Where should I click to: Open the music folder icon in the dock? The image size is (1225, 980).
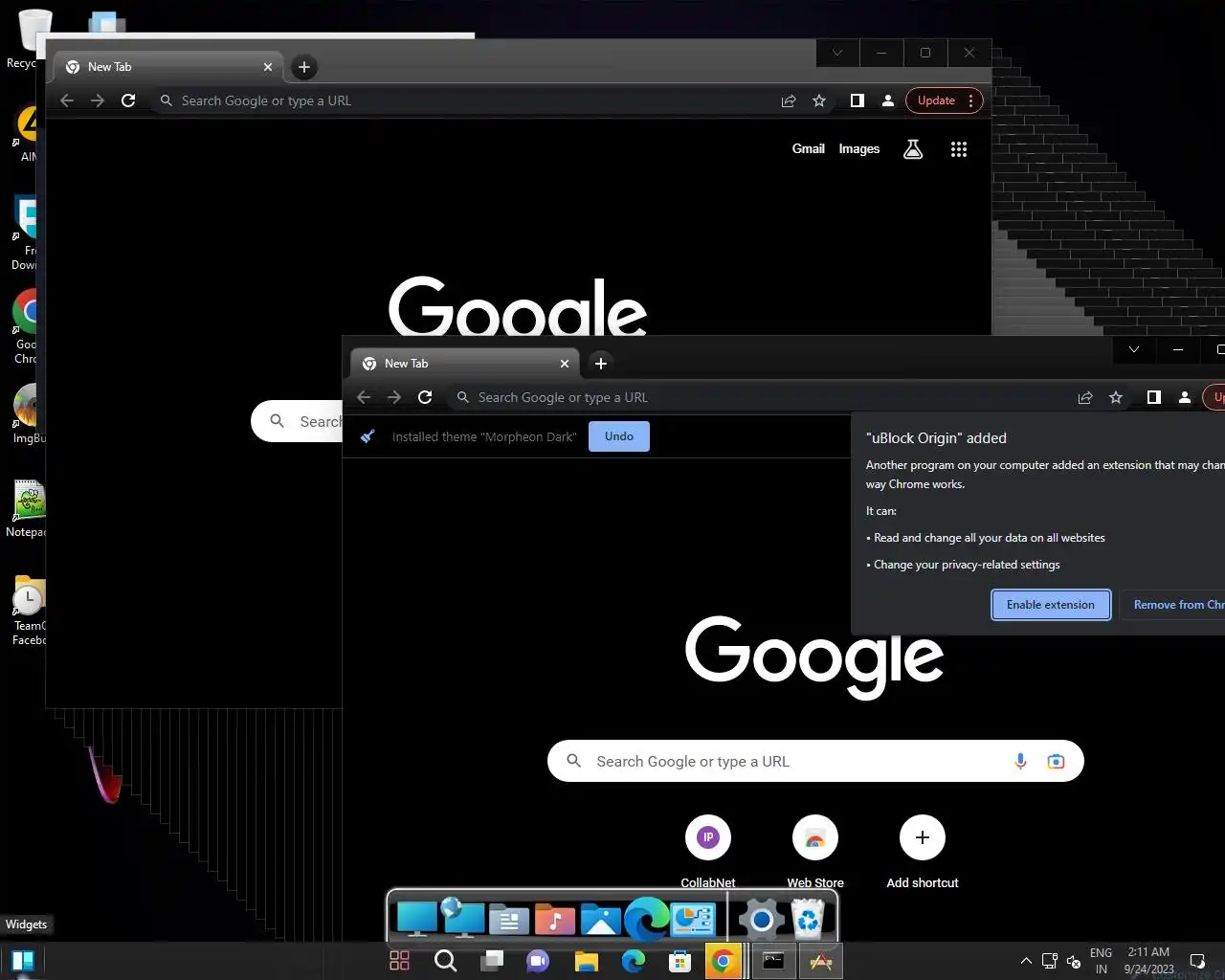coord(555,921)
